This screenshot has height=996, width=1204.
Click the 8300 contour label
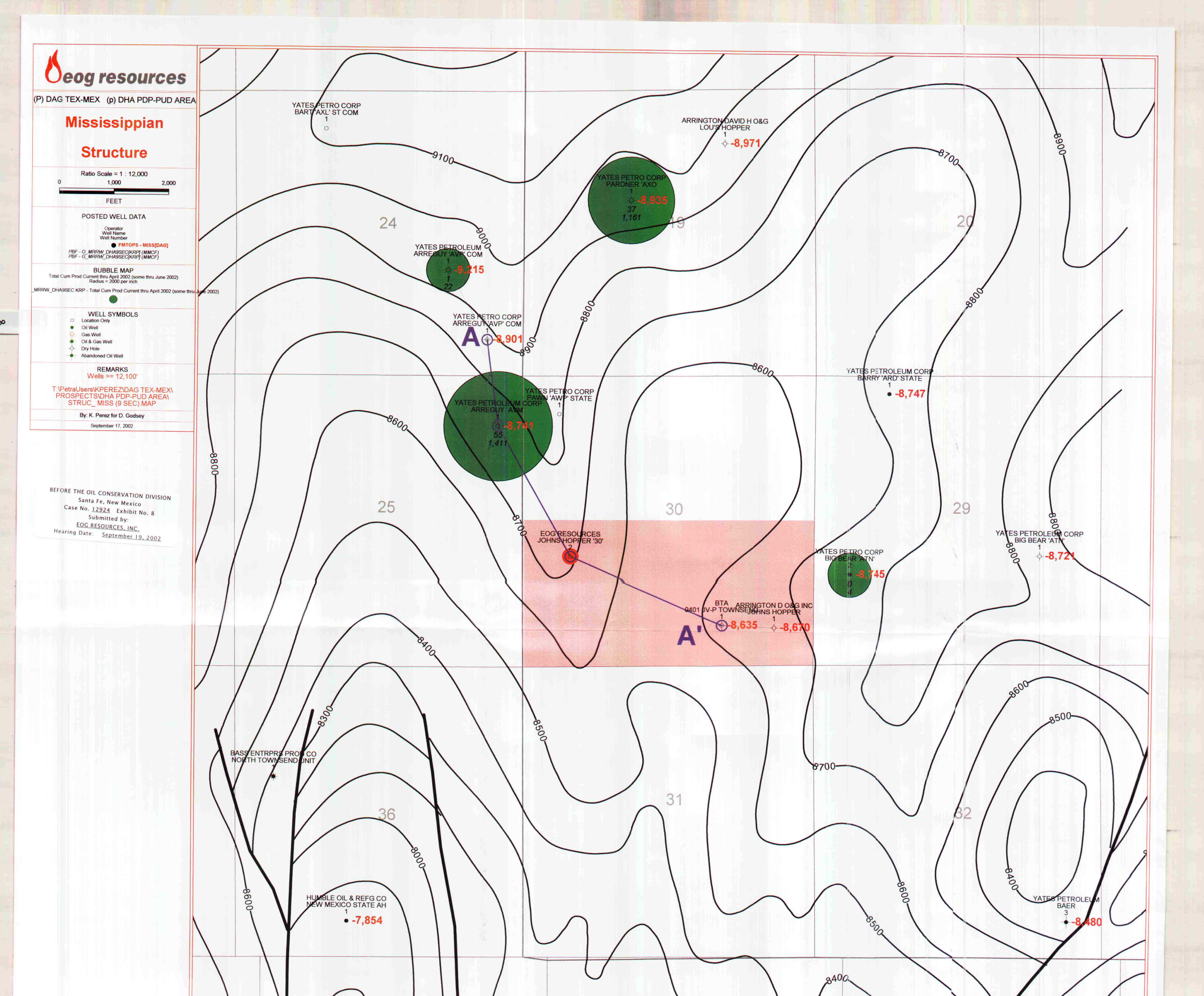(x=325, y=716)
